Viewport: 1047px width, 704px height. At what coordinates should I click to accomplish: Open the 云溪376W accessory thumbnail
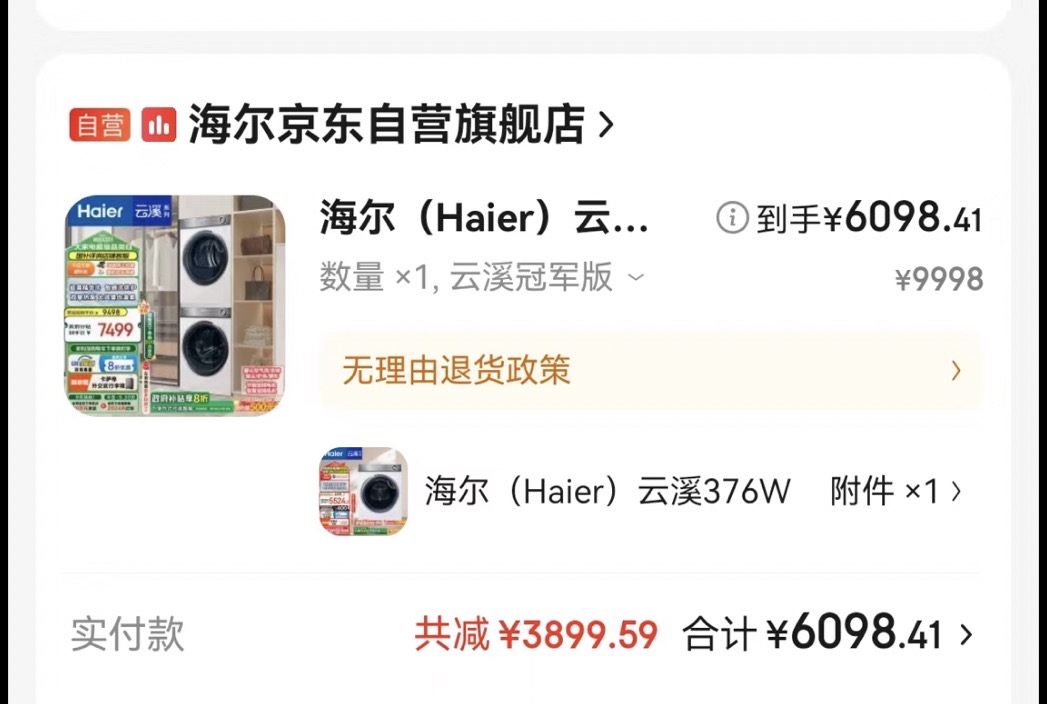(364, 491)
